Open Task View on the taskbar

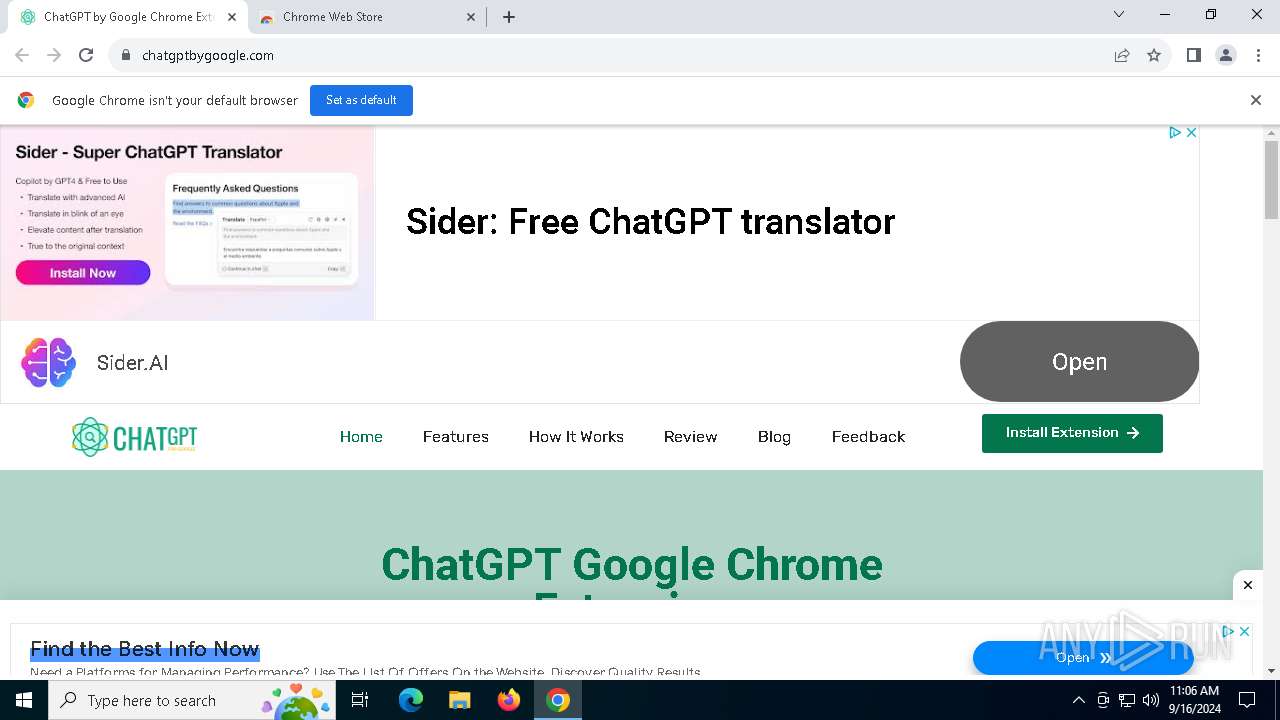[361, 700]
